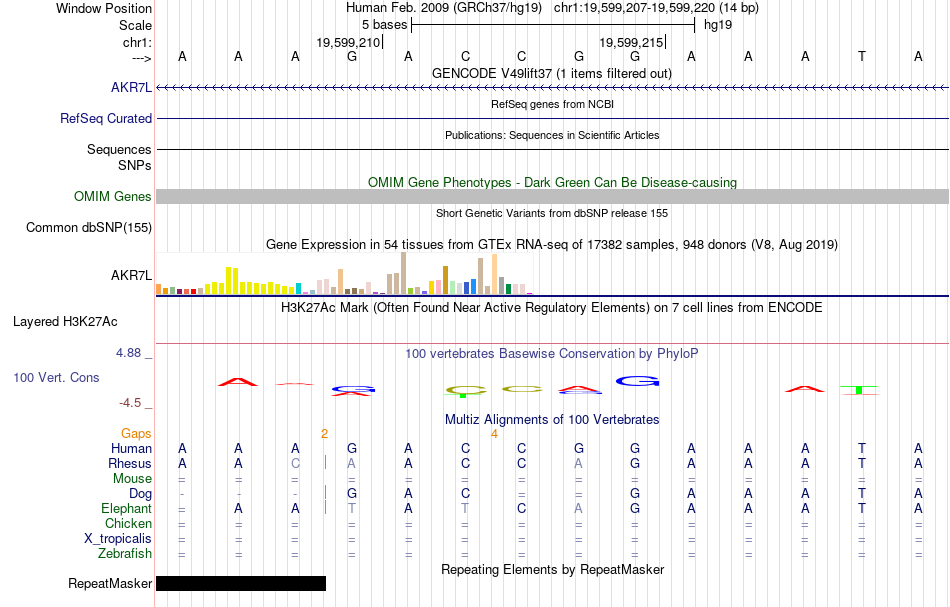Click the chr1:19,599,207-19,599,220 position text
950x607 pixels.
point(656,8)
